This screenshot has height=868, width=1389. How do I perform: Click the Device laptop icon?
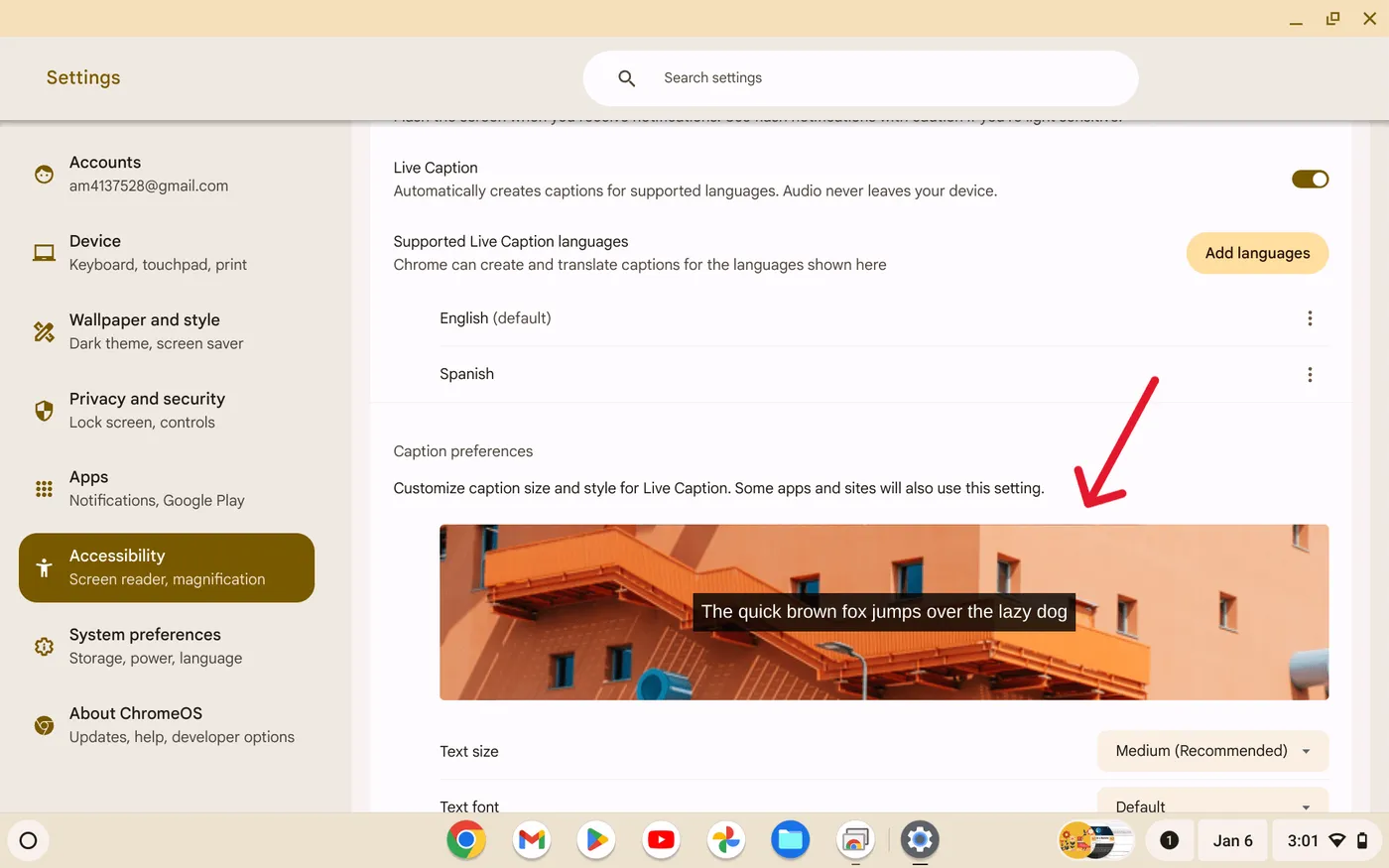coord(44,253)
